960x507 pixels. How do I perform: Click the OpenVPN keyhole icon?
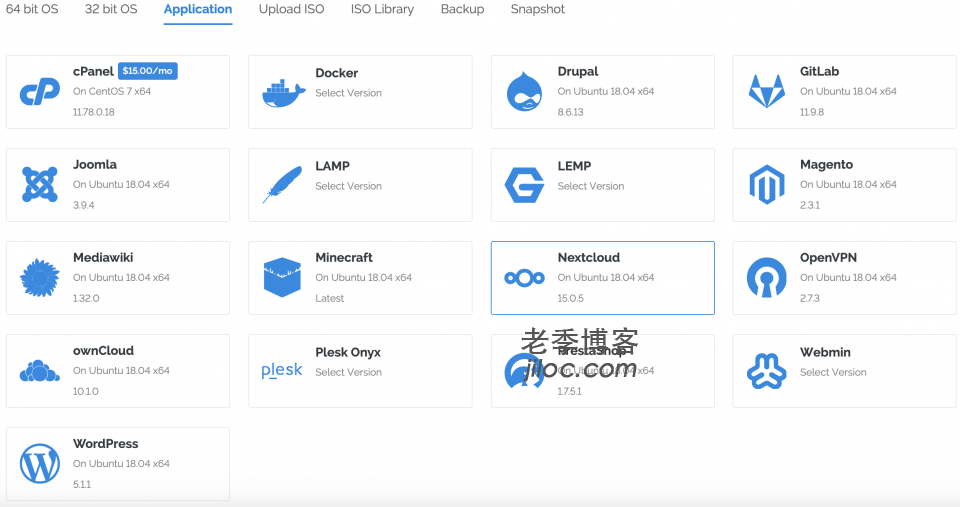[767, 277]
